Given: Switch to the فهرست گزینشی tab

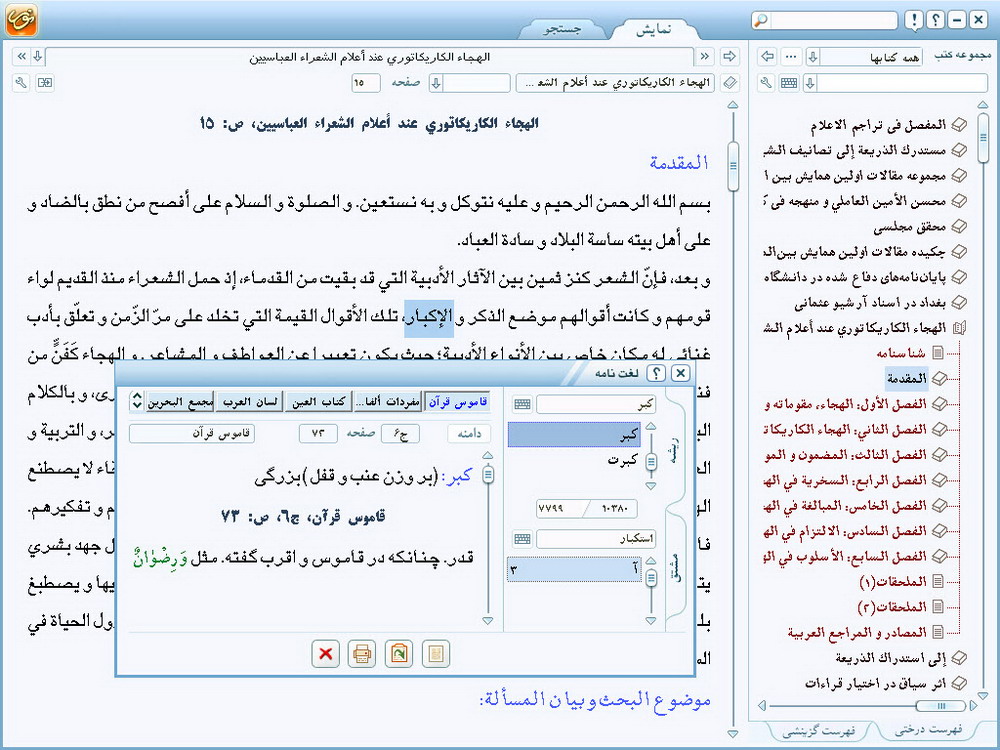Looking at the screenshot, I should (x=819, y=731).
